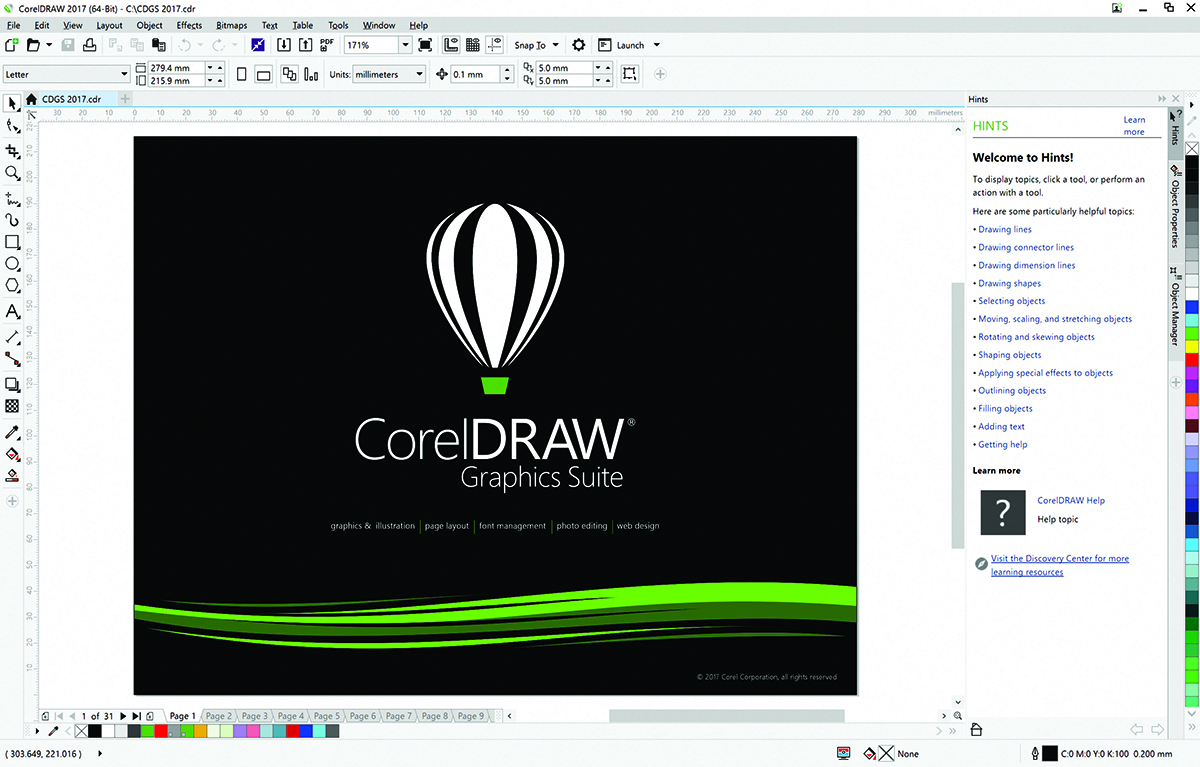Open the Drawing shapes hint link

click(1009, 284)
